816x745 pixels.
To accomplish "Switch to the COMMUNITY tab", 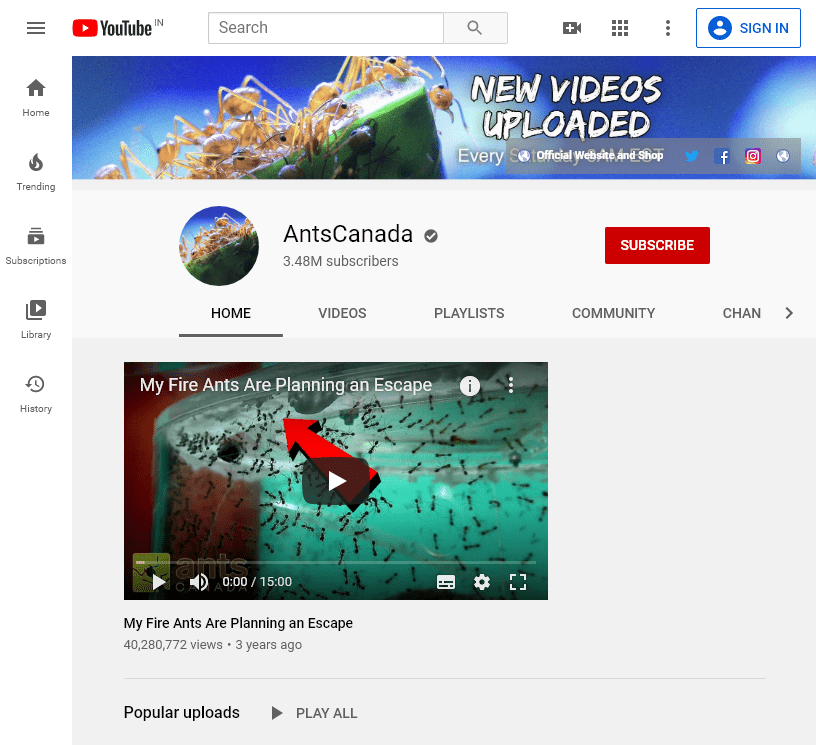I will tap(614, 313).
